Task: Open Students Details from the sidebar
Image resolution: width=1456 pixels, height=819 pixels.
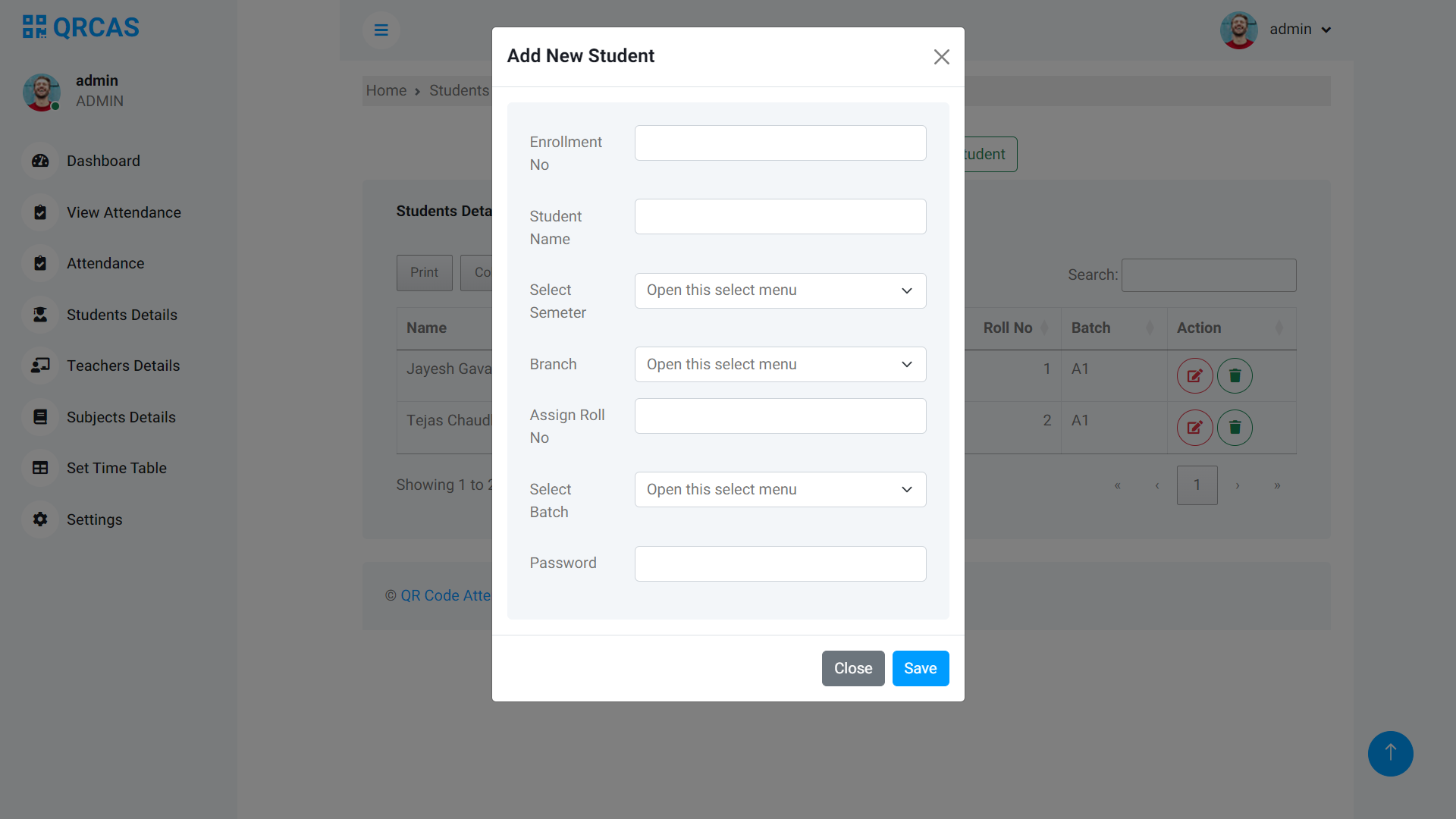Action: coord(121,315)
